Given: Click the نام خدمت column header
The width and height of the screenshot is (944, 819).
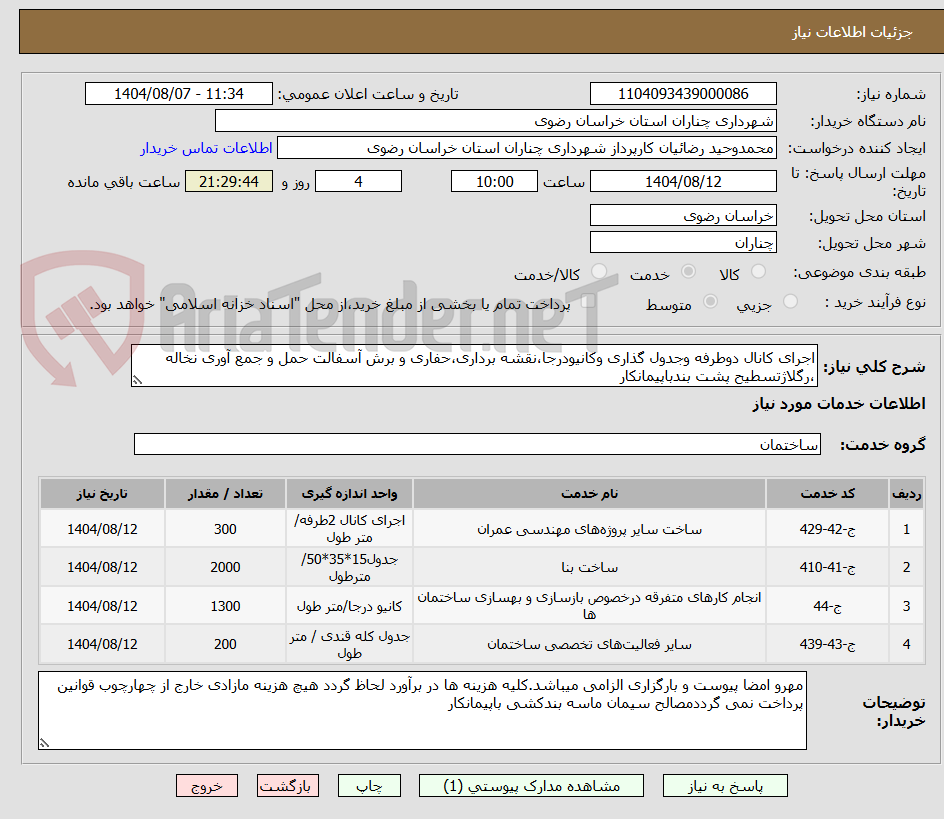Looking at the screenshot, I should 589,494.
